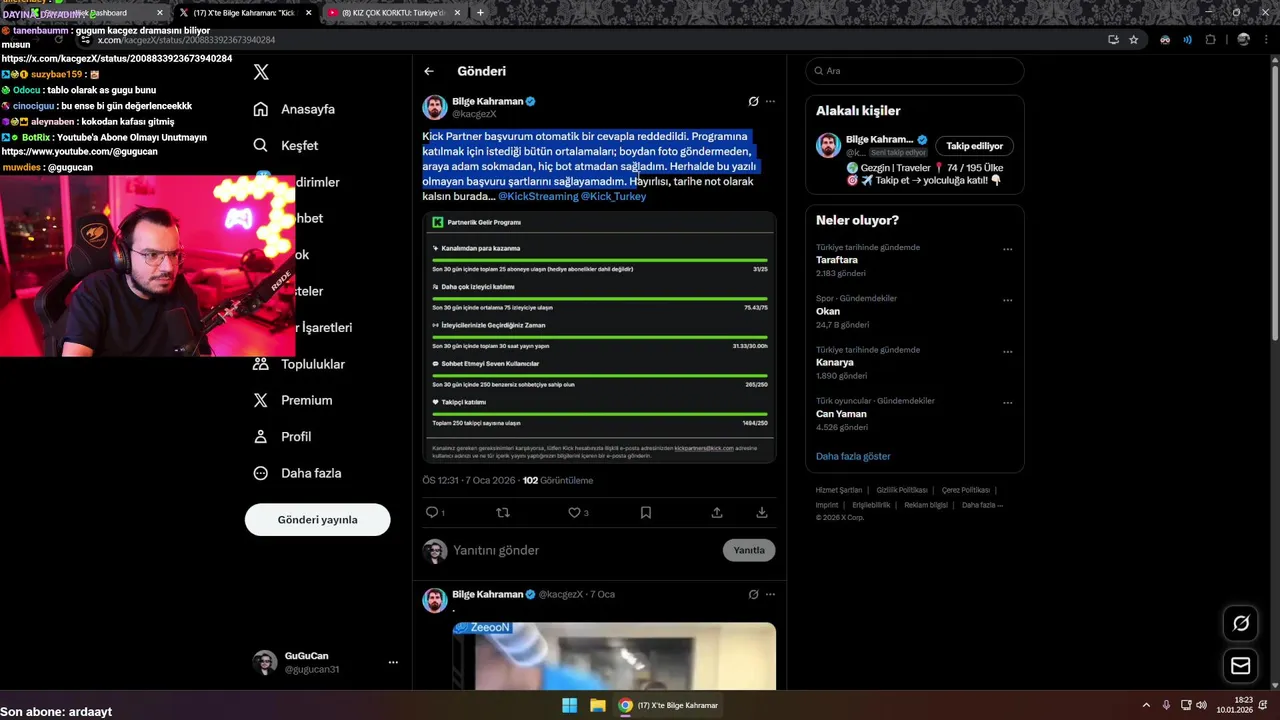Like the post with heart icon

pos(574,512)
